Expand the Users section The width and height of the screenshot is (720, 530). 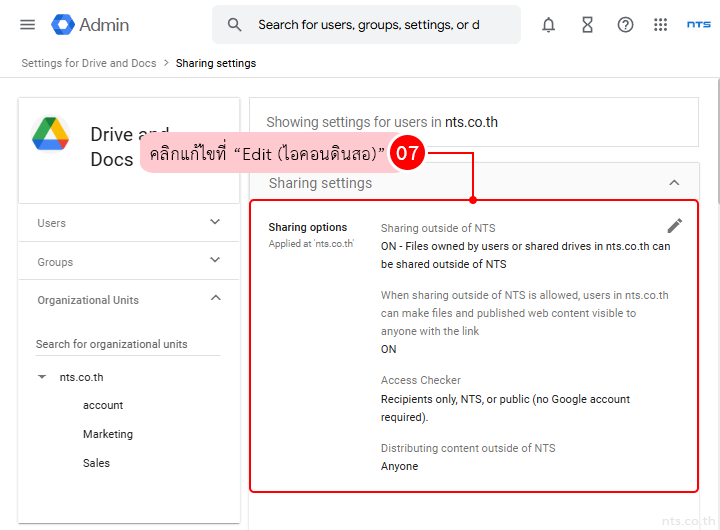pyautogui.click(x=215, y=223)
